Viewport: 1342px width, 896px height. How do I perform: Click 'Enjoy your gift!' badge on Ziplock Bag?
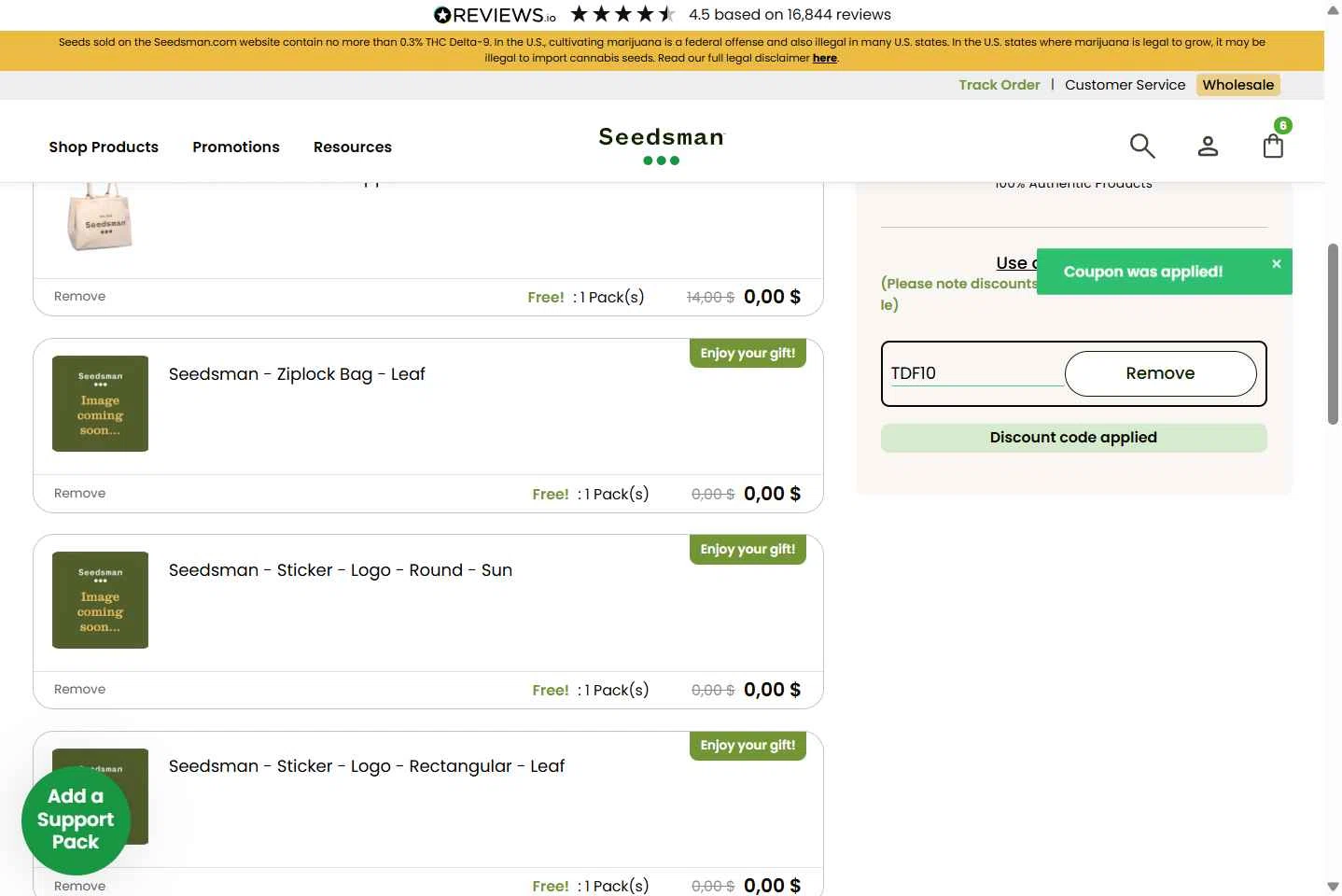[748, 354]
